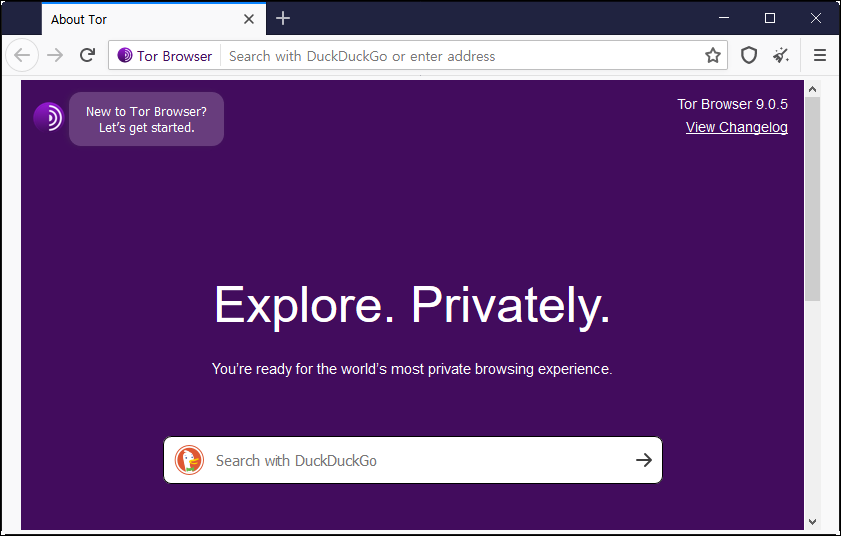Open the New to Tor Browser onboarding bubble

pyautogui.click(x=146, y=119)
